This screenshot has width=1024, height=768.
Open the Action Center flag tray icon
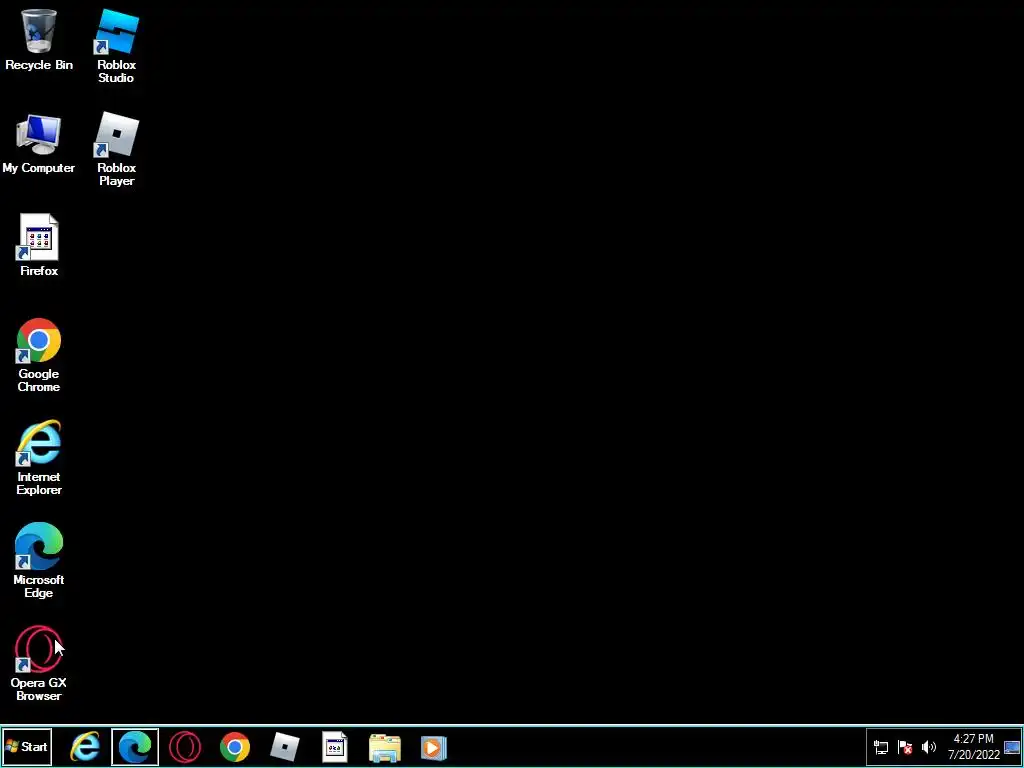[904, 747]
